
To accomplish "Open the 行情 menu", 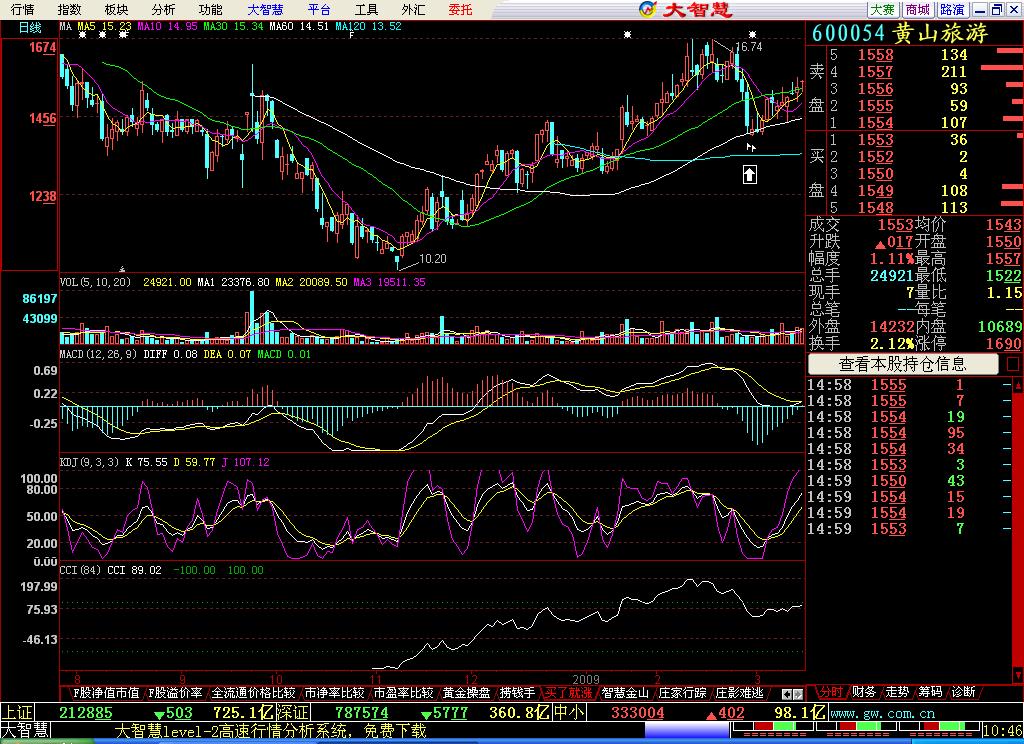I will pos(23,10).
